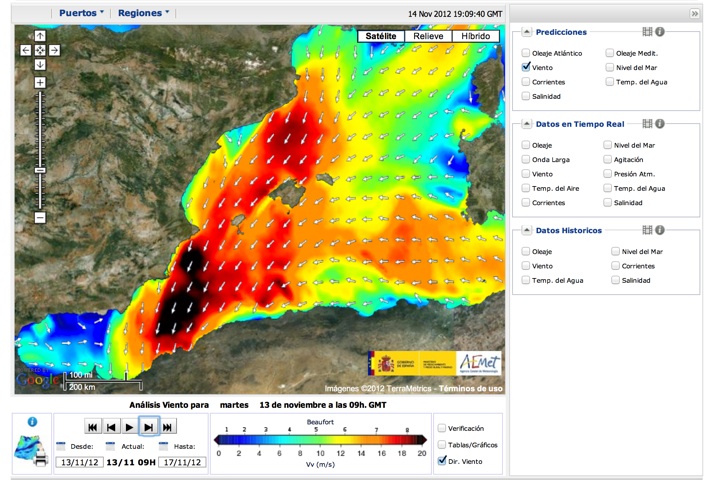Click the Desde date input field

pyautogui.click(x=78, y=462)
